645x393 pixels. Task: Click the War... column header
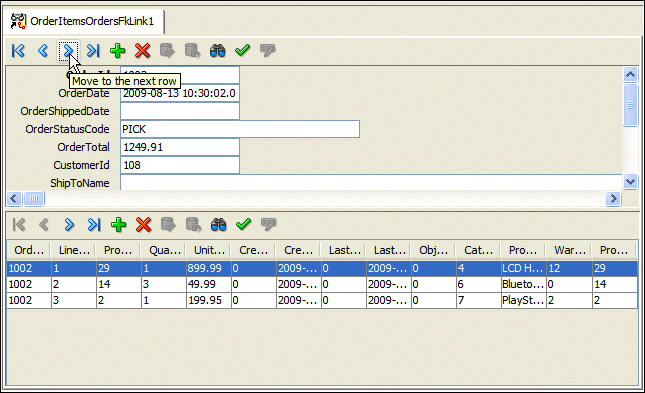tap(569, 250)
